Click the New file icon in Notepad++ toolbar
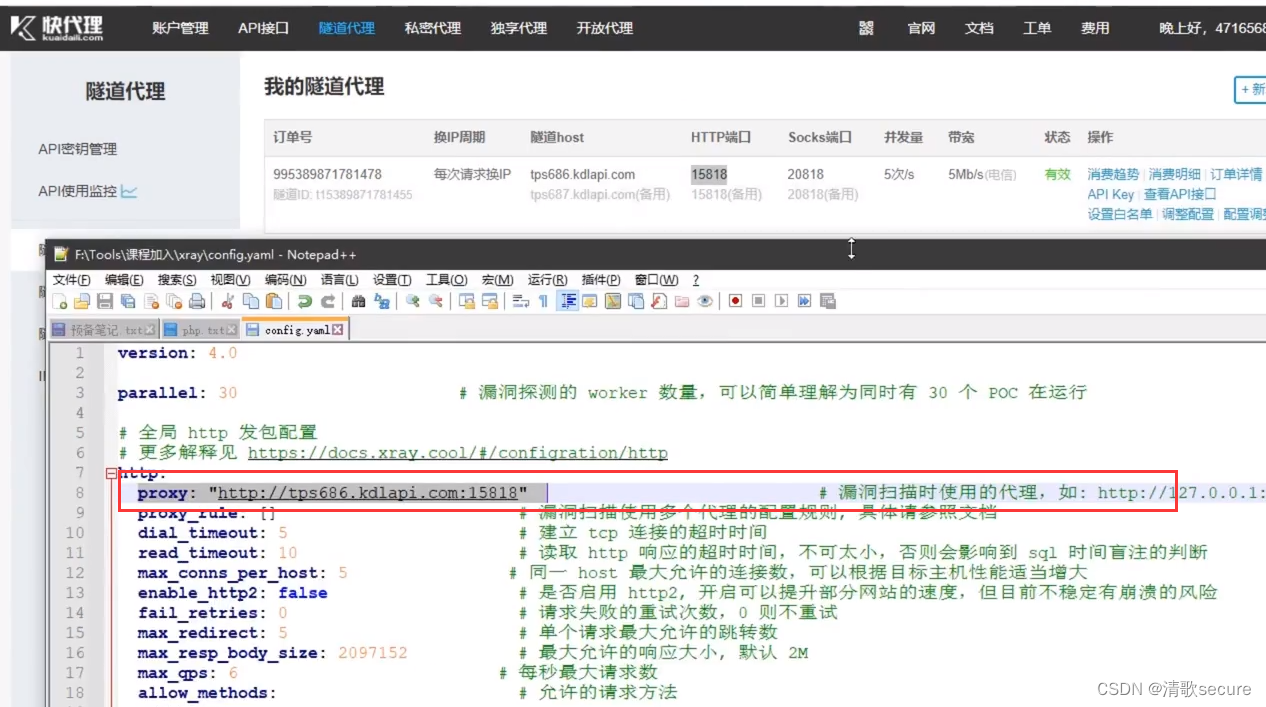The height and width of the screenshot is (707, 1266). click(x=59, y=301)
